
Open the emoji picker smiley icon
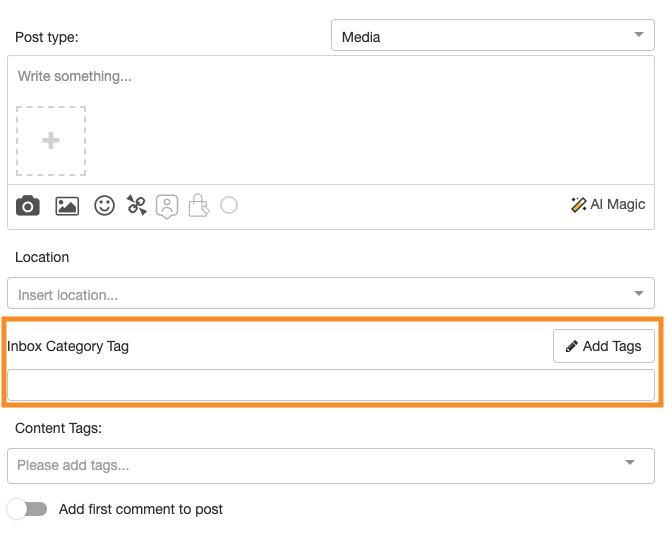click(x=104, y=206)
